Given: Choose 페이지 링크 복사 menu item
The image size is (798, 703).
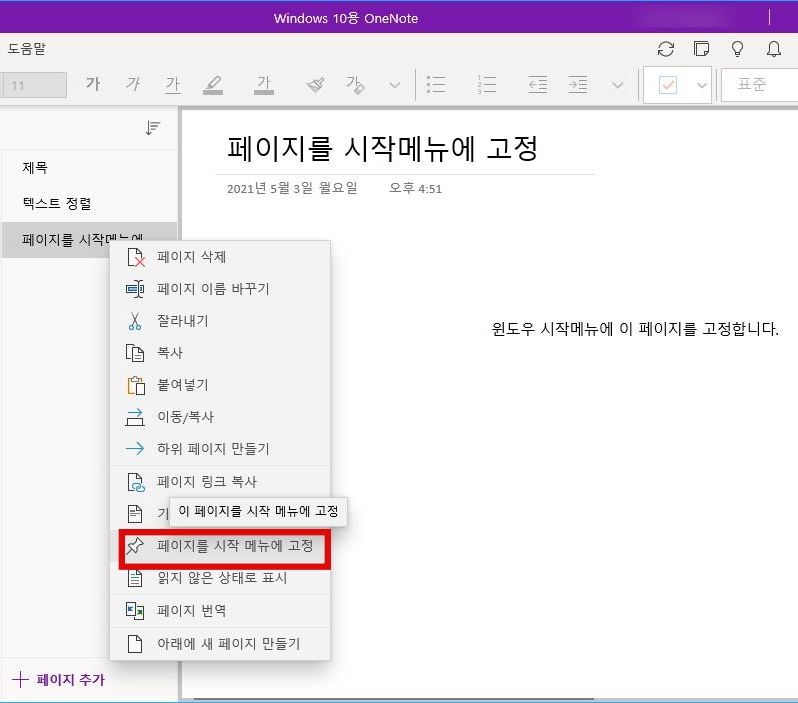Looking at the screenshot, I should [220, 482].
